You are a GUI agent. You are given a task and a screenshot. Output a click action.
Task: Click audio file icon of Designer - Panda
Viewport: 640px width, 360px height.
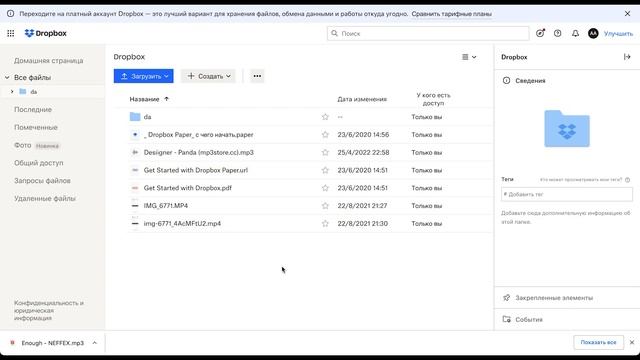point(135,152)
